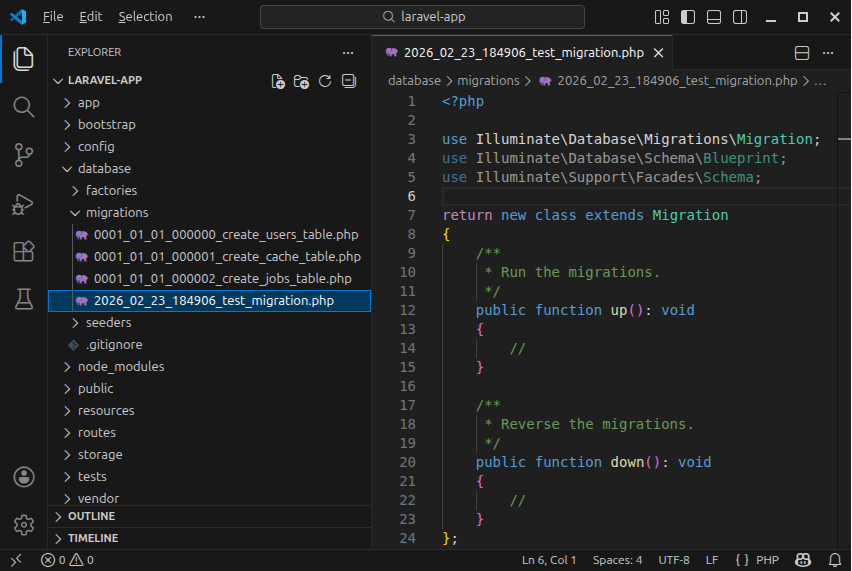Toggle the secondary side bar
This screenshot has width=852, height=571.
(x=740, y=17)
